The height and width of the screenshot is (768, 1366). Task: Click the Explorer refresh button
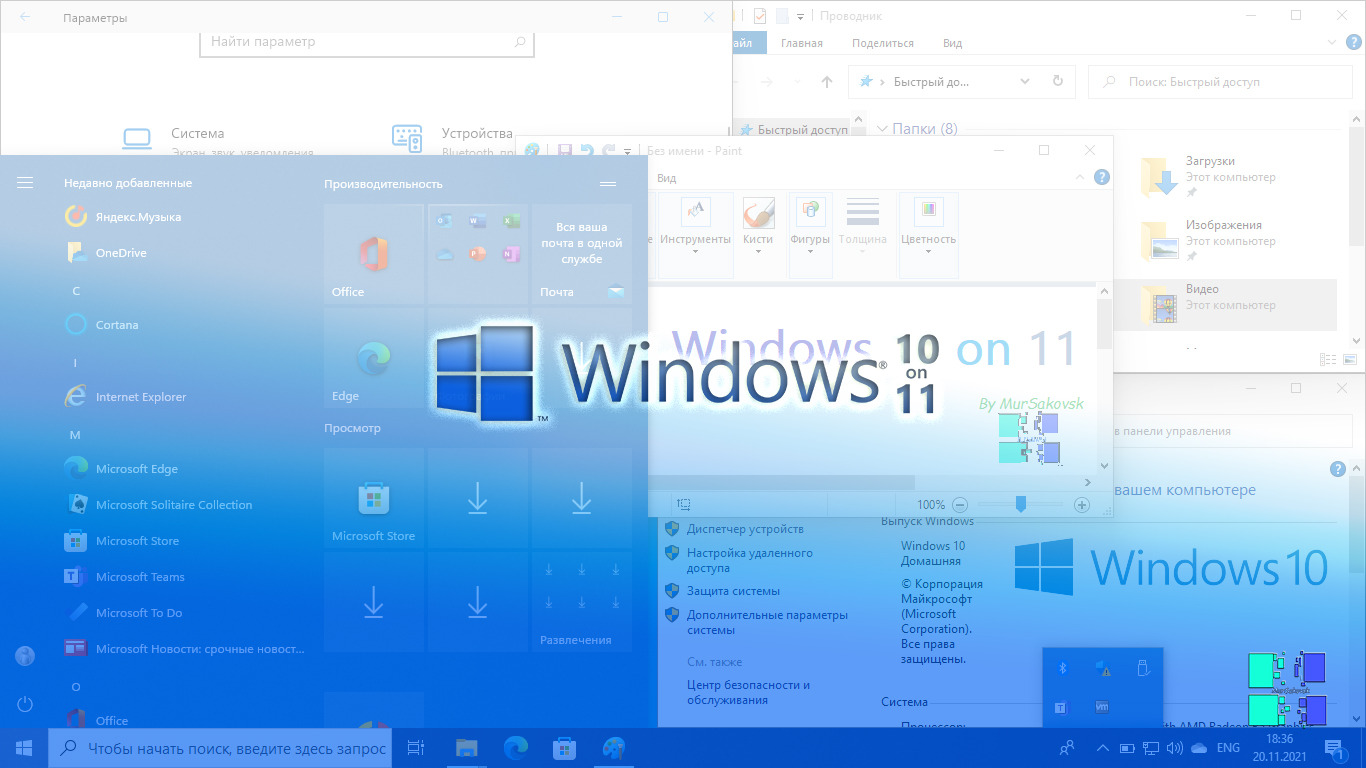[x=1058, y=82]
